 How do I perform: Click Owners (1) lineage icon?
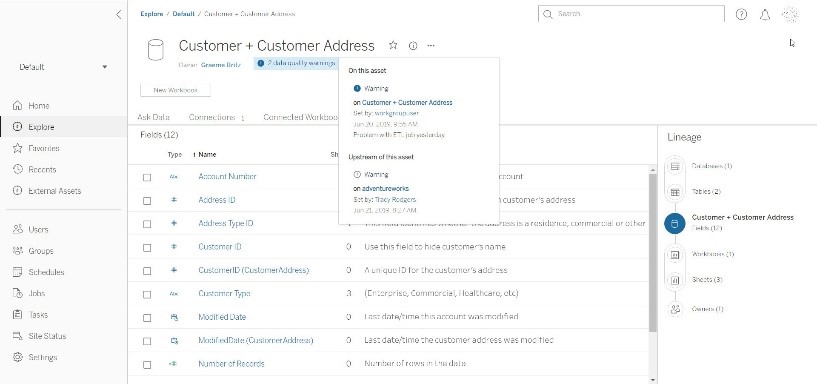click(x=675, y=309)
